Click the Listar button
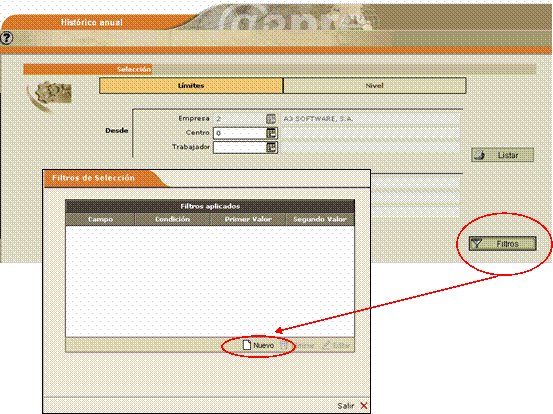The width and height of the screenshot is (553, 414). tap(503, 155)
